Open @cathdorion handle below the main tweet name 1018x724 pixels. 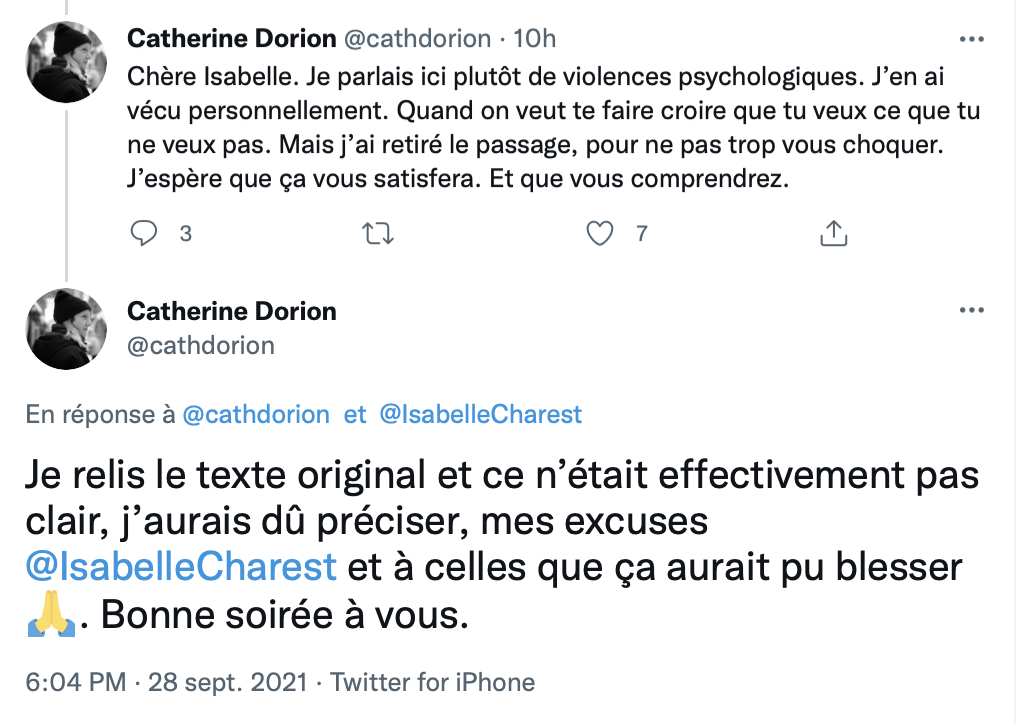[x=201, y=345]
